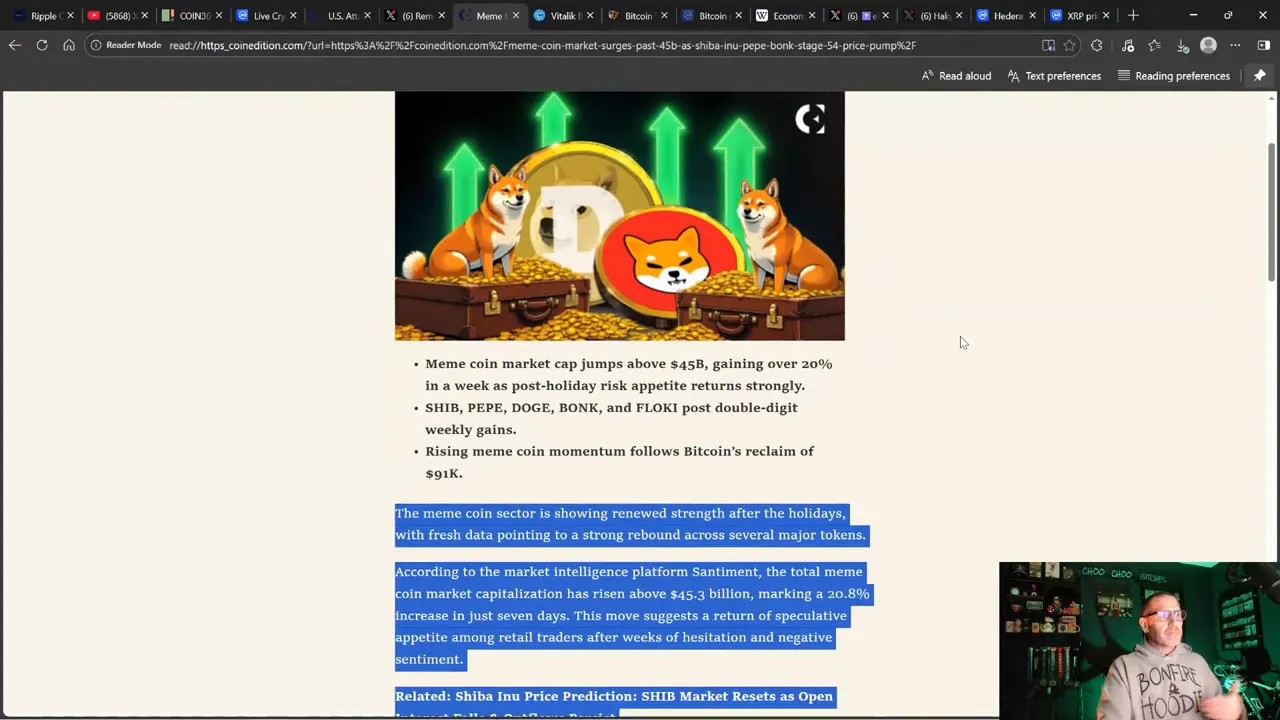Screen dimensions: 1280x720
Task: Open the browser Extensions icon
Action: (1096, 45)
